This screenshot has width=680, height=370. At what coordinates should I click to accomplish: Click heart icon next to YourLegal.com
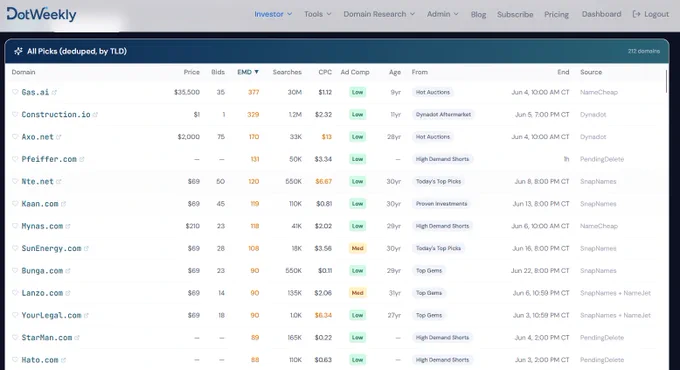point(15,315)
